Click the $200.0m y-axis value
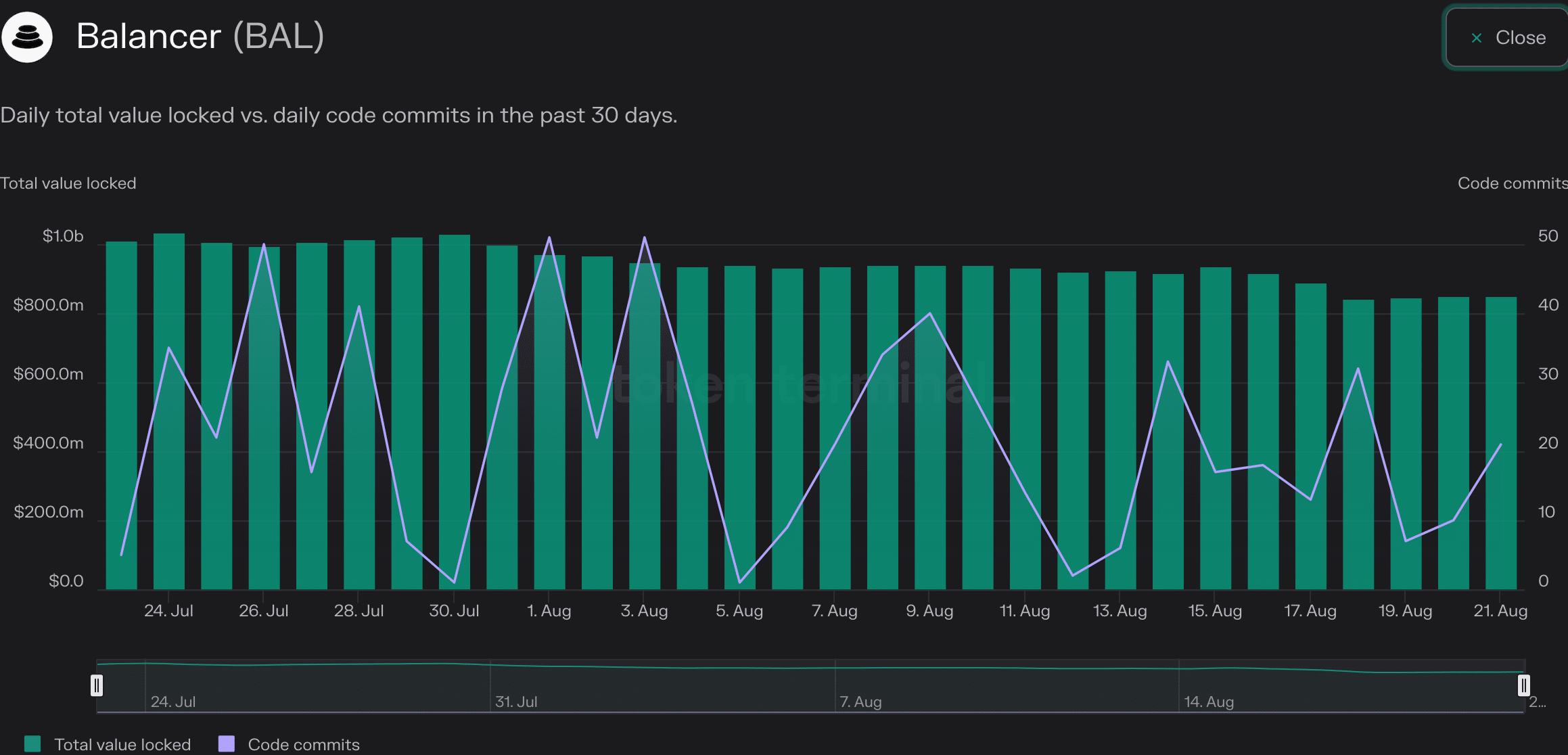Image resolution: width=1568 pixels, height=755 pixels. [x=49, y=512]
